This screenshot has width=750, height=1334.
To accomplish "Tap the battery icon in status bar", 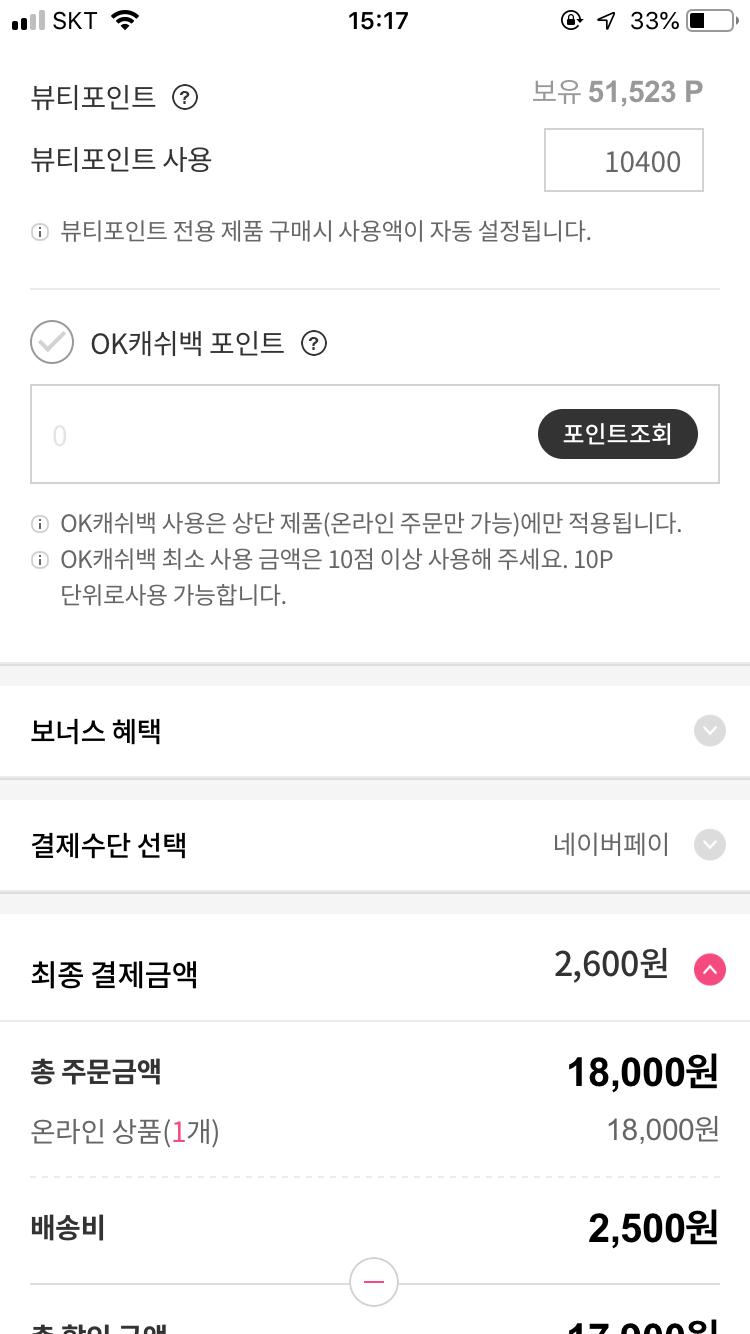I will click(710, 21).
